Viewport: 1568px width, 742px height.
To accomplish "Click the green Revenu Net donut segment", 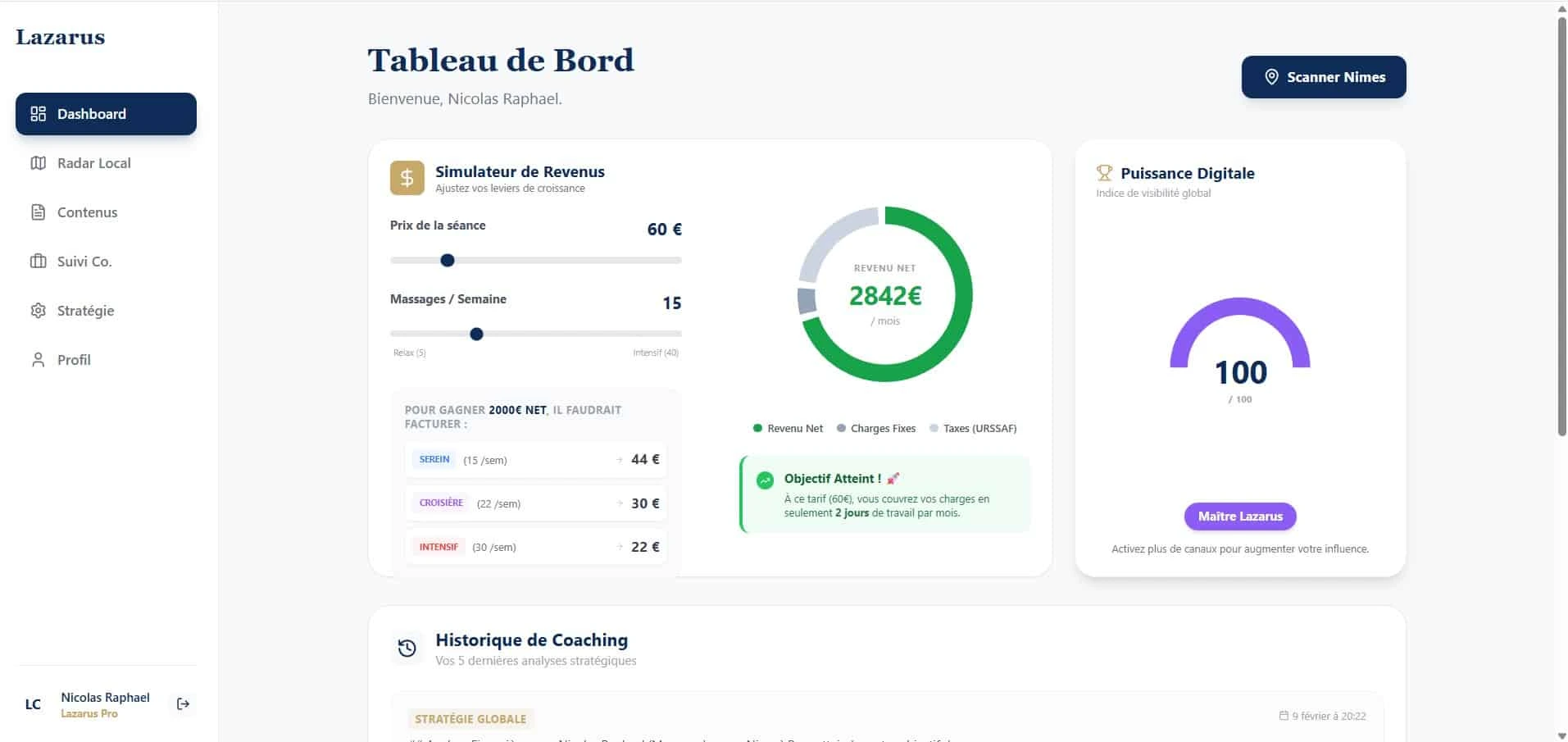I will pos(964,294).
